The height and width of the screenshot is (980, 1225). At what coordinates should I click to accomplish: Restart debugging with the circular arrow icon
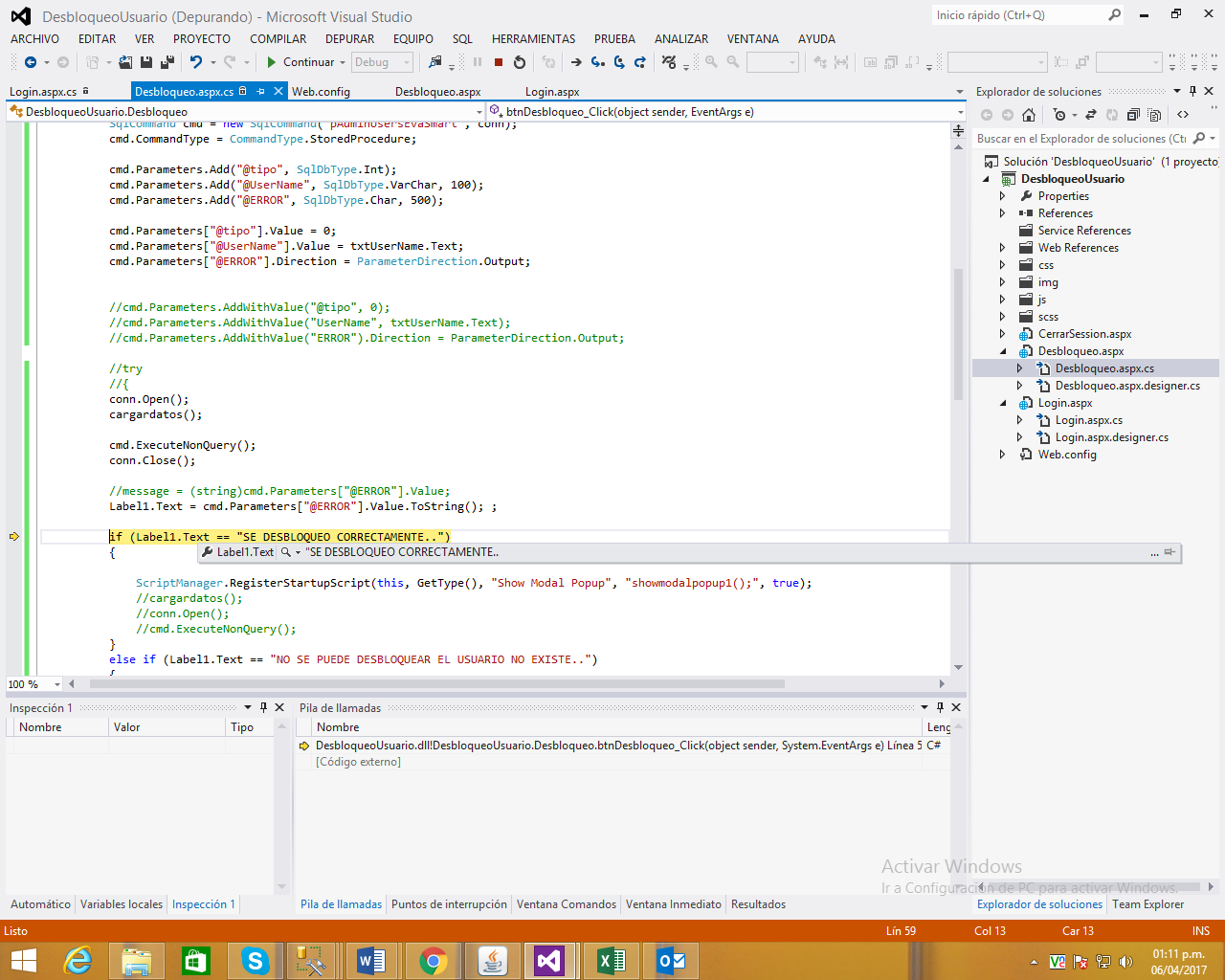(x=520, y=62)
